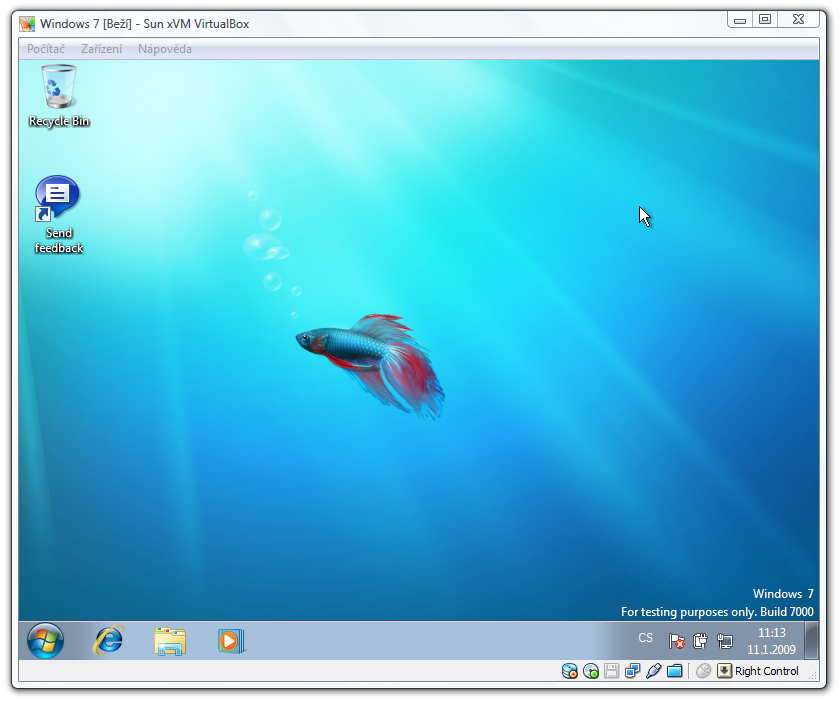The height and width of the screenshot is (701, 840).
Task: Click the Windows 7 build watermark text
Action: coord(717,602)
